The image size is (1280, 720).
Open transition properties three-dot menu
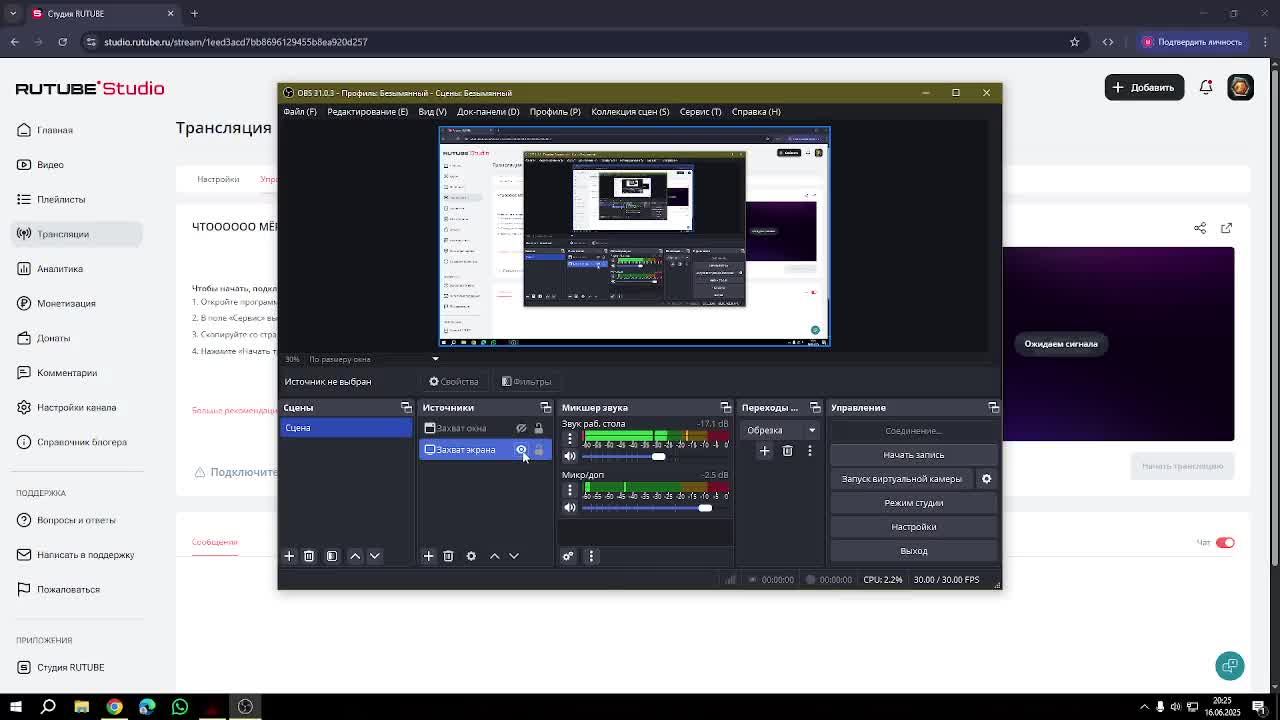tap(810, 451)
